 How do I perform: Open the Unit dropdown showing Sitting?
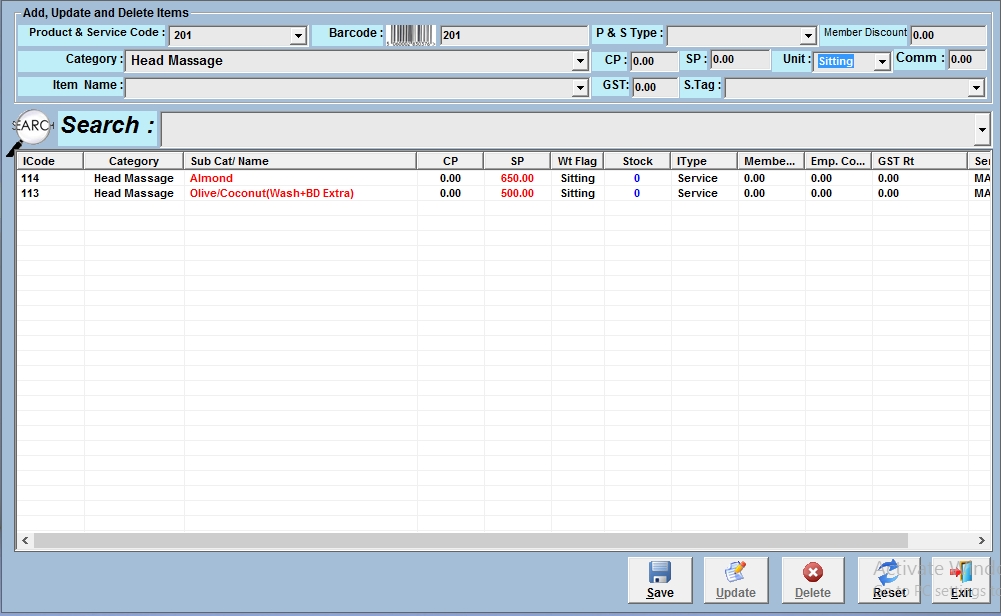(x=881, y=62)
